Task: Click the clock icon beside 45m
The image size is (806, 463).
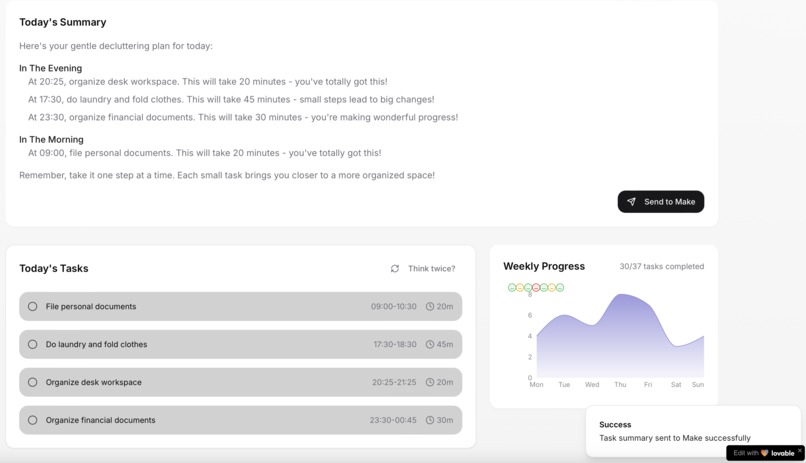Action: pyautogui.click(x=430, y=344)
